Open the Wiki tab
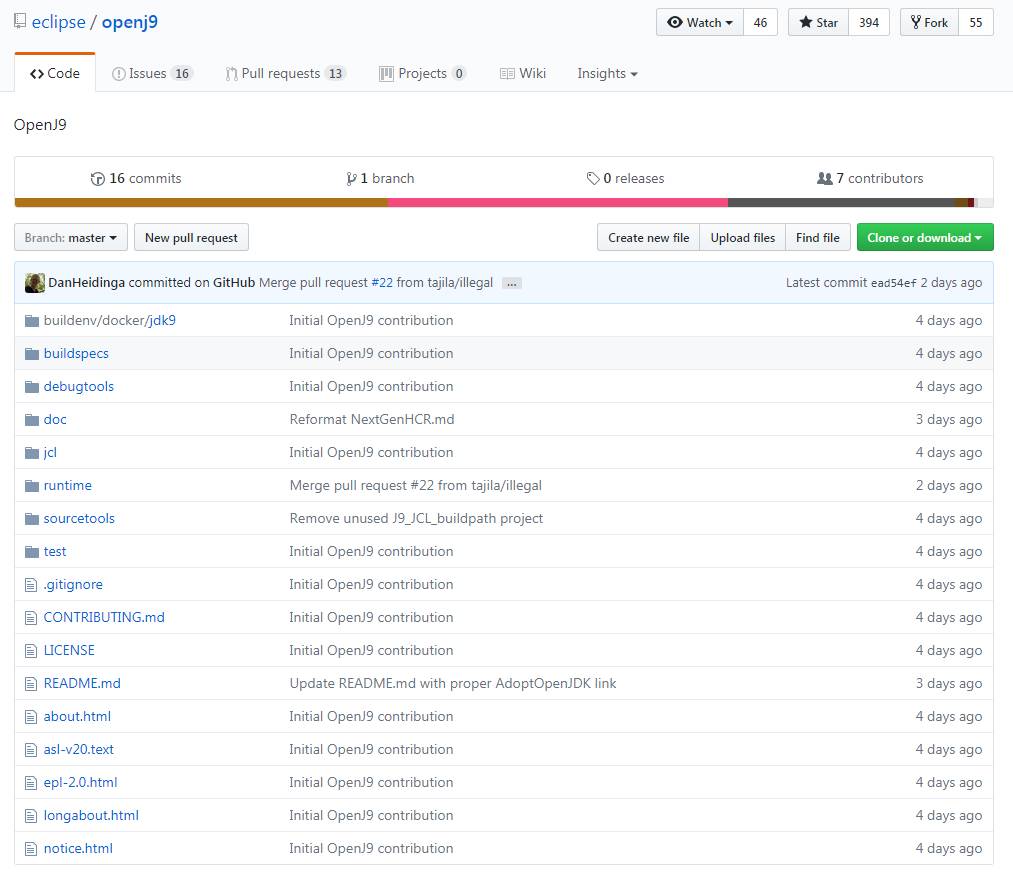This screenshot has height=873, width=1013. [x=523, y=74]
